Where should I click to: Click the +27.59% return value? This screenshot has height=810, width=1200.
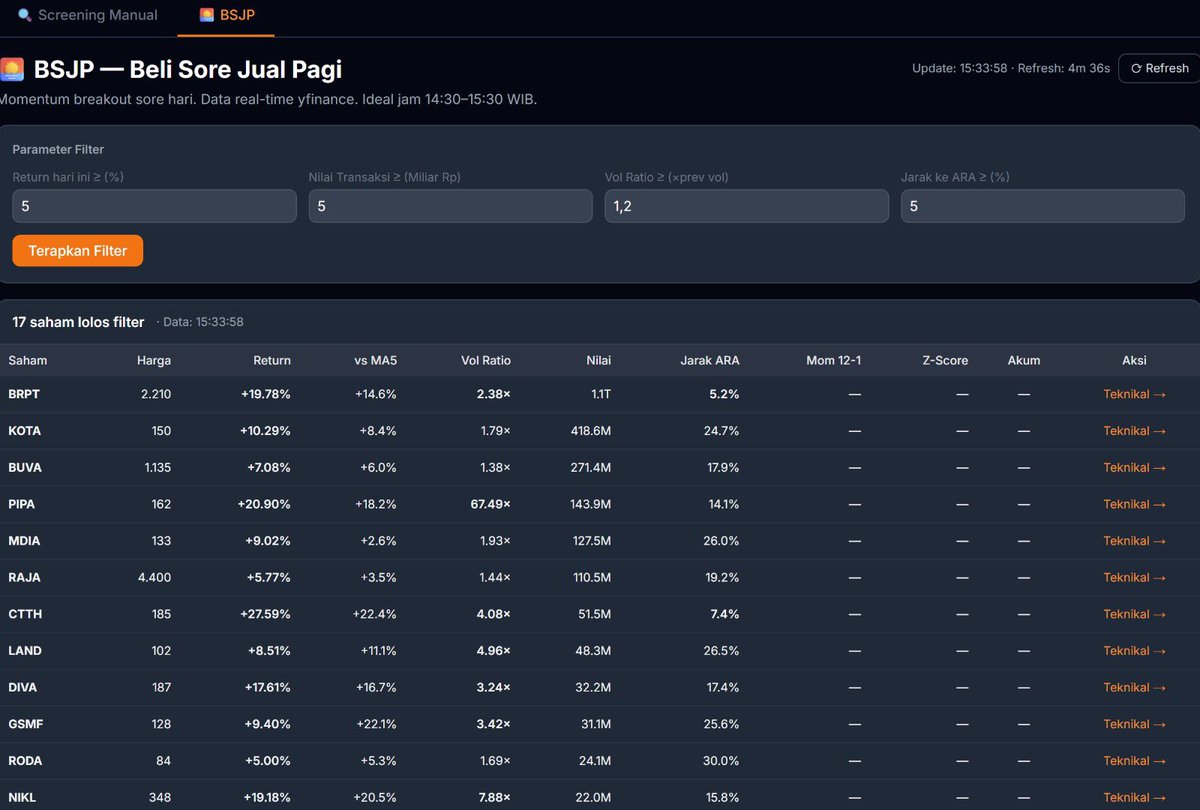tap(266, 614)
